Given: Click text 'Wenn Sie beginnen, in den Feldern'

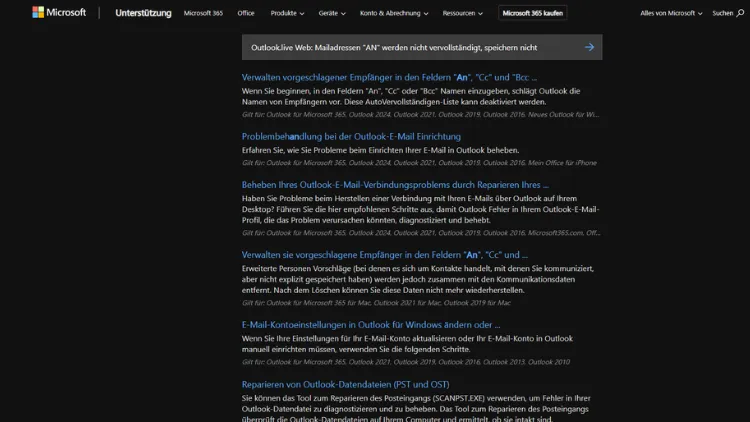Looking at the screenshot, I should (x=411, y=96).
